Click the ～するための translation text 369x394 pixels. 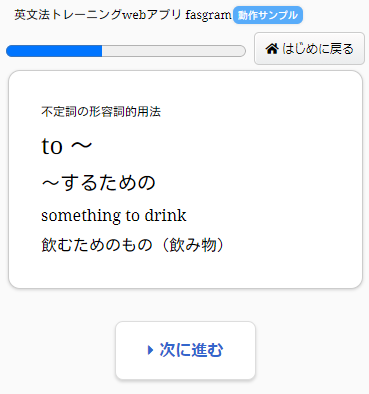[98, 182]
